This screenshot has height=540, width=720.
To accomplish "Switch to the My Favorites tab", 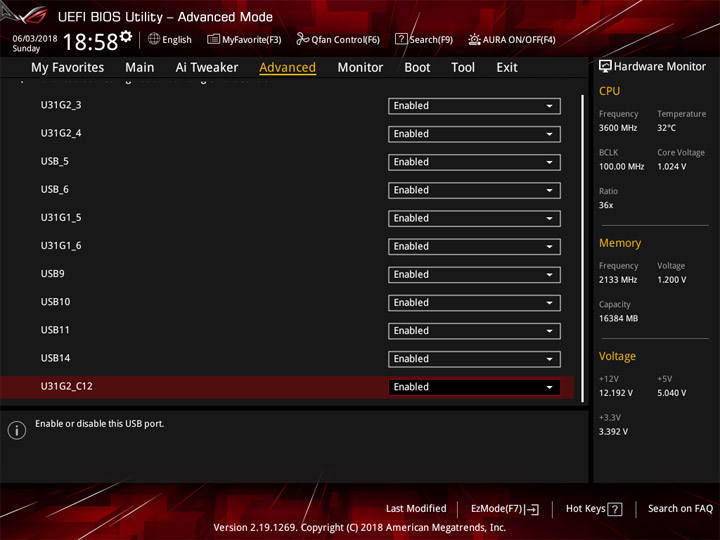I will 68,68.
